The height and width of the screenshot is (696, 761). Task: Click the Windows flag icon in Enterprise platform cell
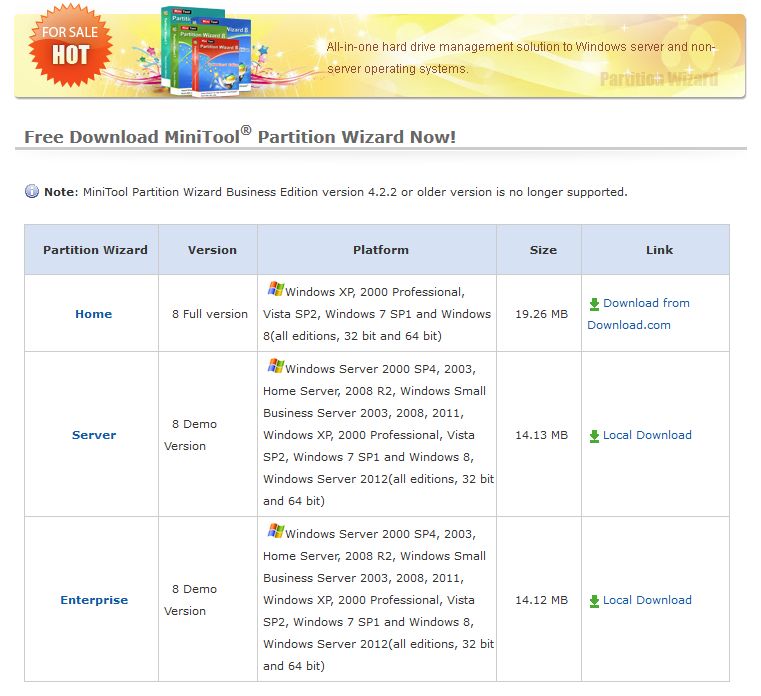tap(276, 530)
